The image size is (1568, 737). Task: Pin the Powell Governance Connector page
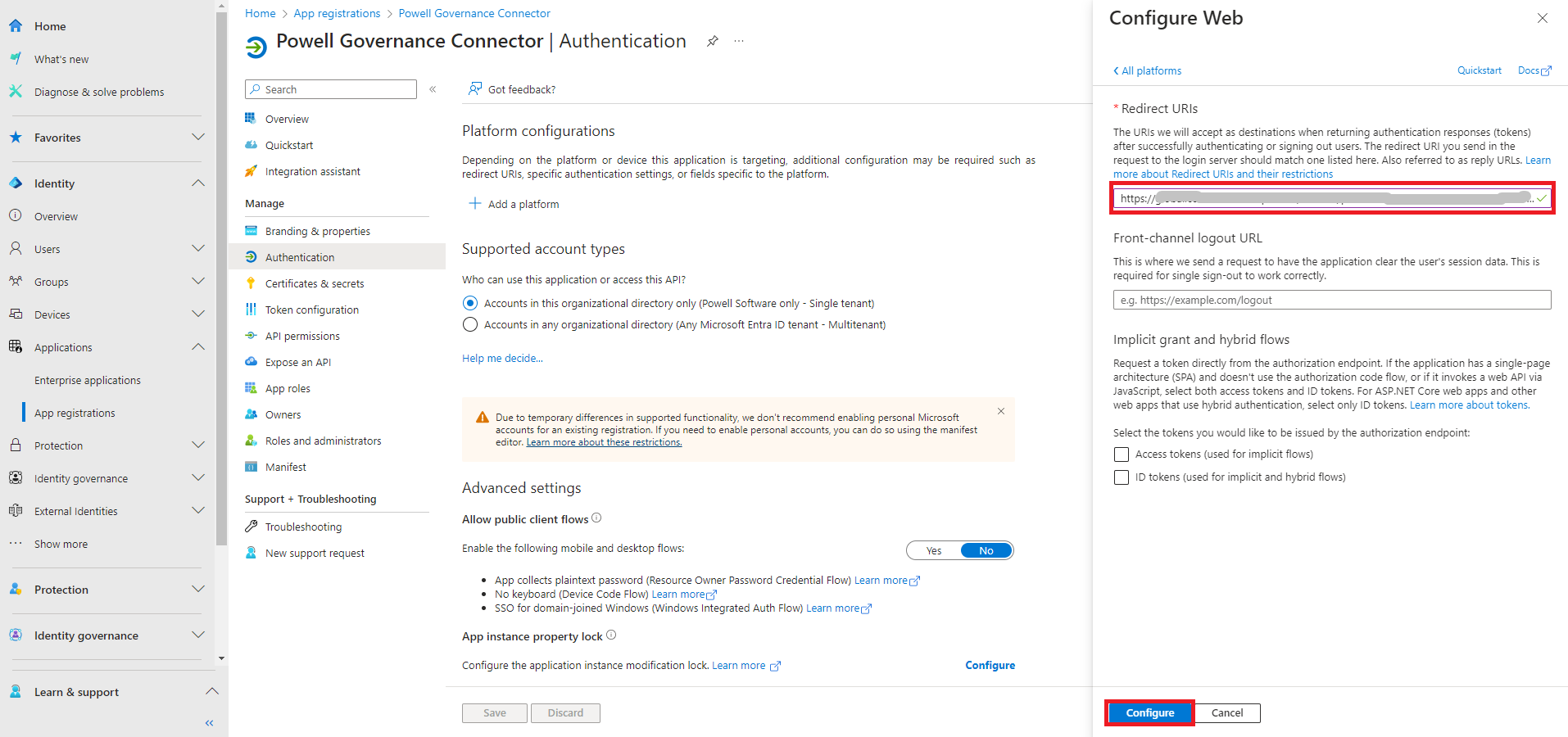pyautogui.click(x=713, y=41)
